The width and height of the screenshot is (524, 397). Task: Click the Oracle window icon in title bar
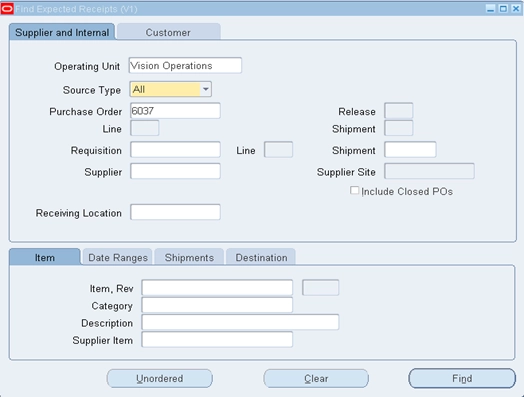pyautogui.click(x=7, y=9)
